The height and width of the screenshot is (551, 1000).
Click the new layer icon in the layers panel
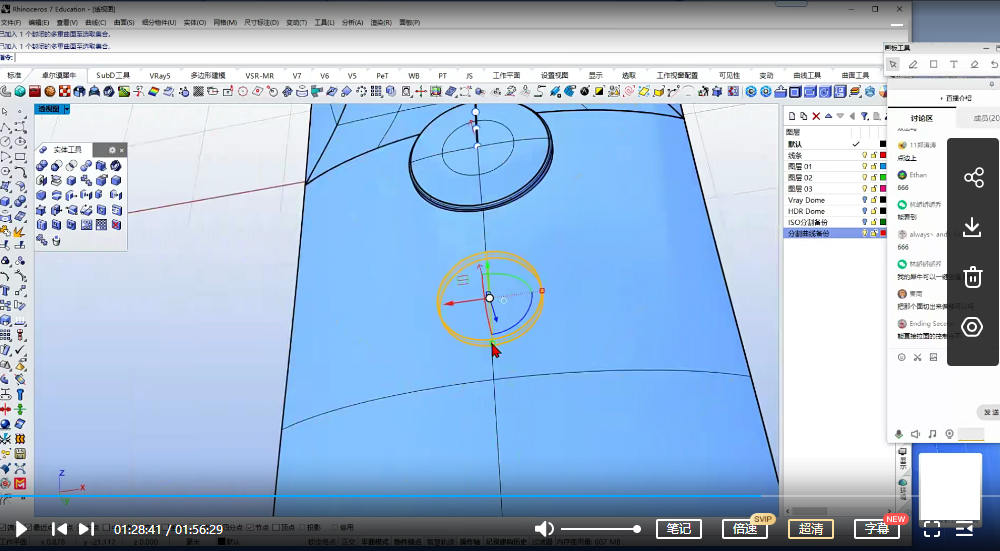793,117
